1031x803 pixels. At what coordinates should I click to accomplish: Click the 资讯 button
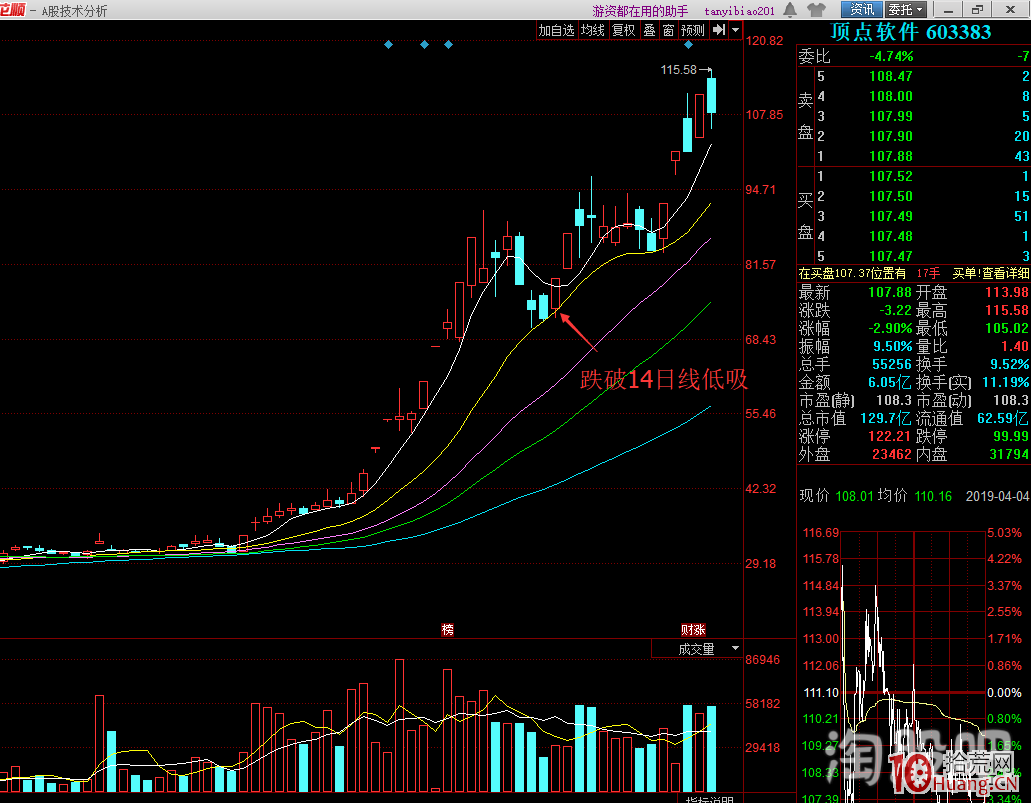click(862, 9)
